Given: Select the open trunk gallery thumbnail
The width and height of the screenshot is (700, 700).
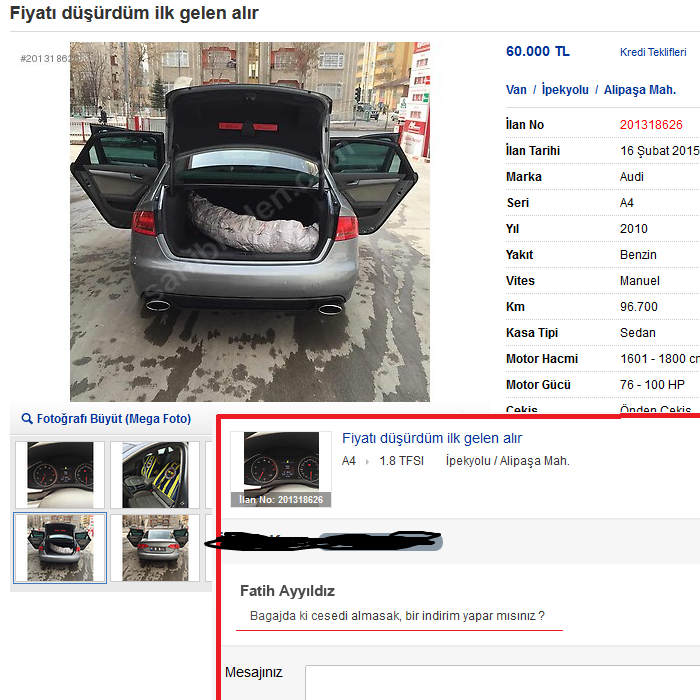Looking at the screenshot, I should [60, 548].
